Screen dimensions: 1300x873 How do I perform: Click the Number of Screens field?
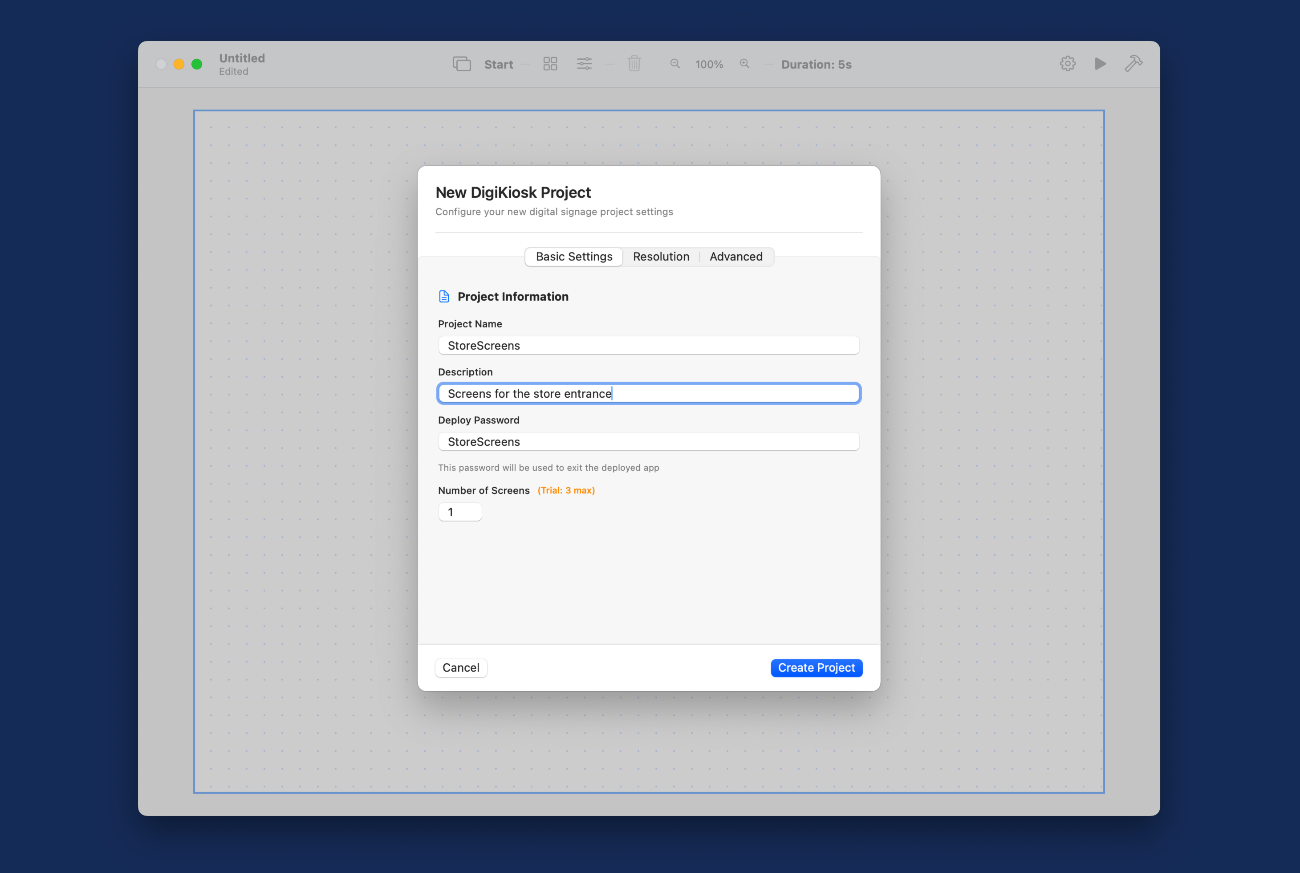point(460,512)
